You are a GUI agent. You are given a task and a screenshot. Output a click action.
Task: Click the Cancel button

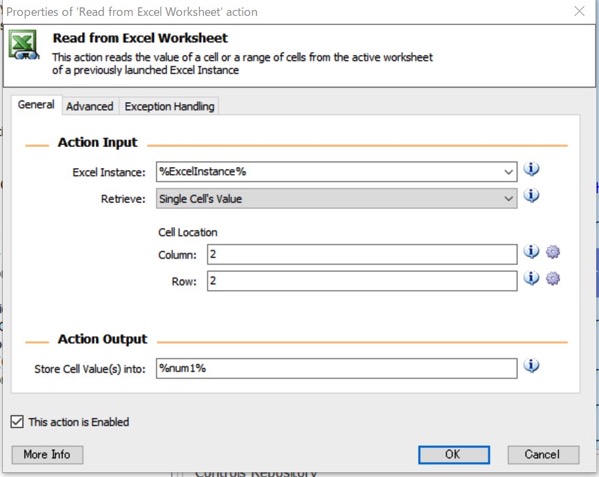pos(543,454)
